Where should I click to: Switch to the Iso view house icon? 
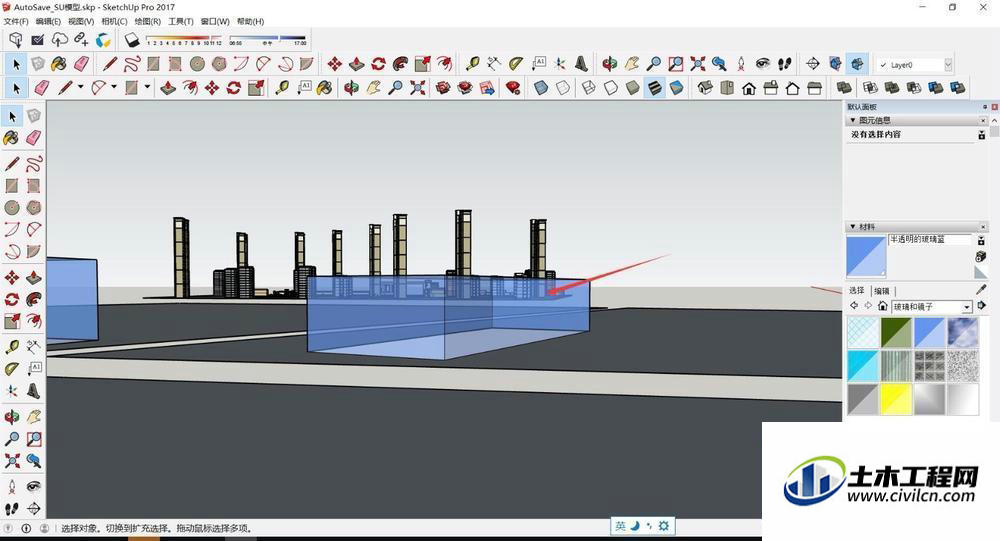705,87
